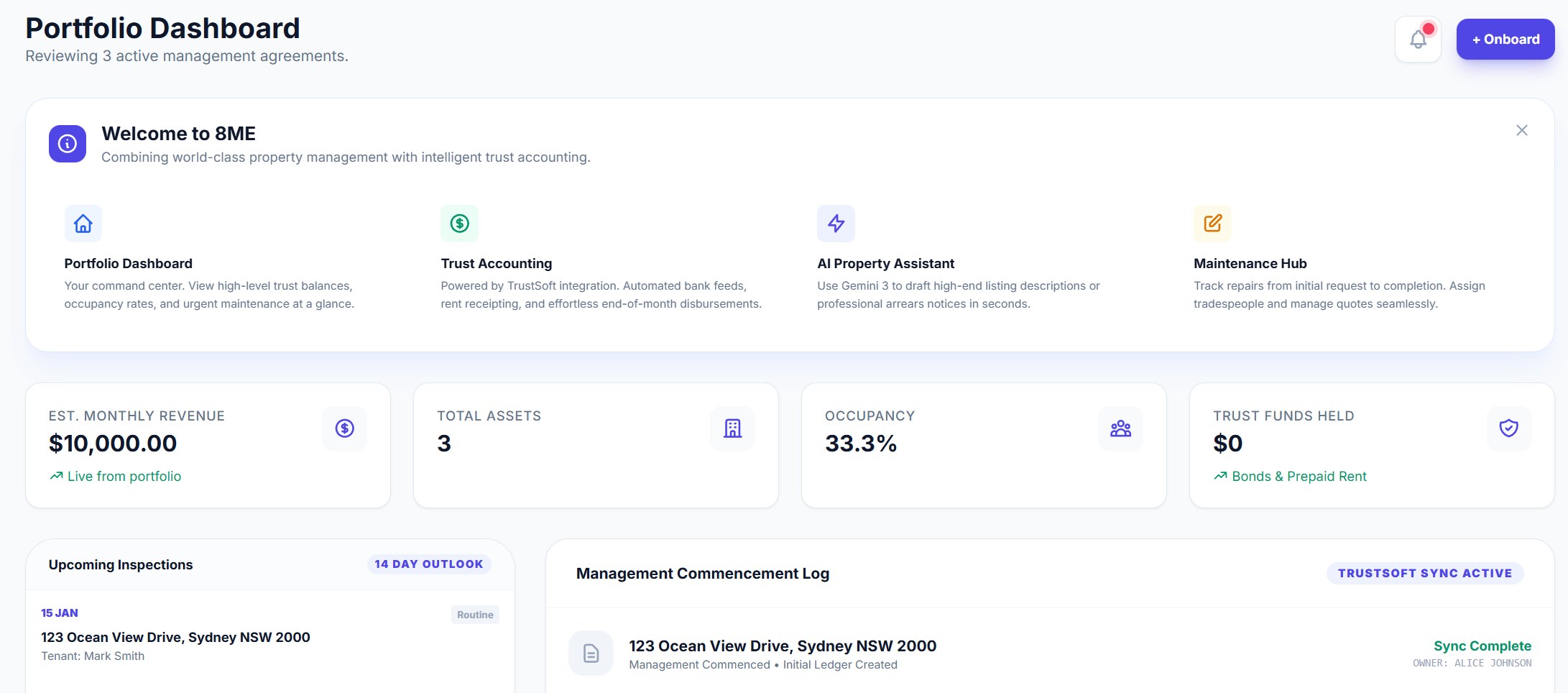Click the 33.3% occupancy value
This screenshot has width=1568, height=693.
861,444
